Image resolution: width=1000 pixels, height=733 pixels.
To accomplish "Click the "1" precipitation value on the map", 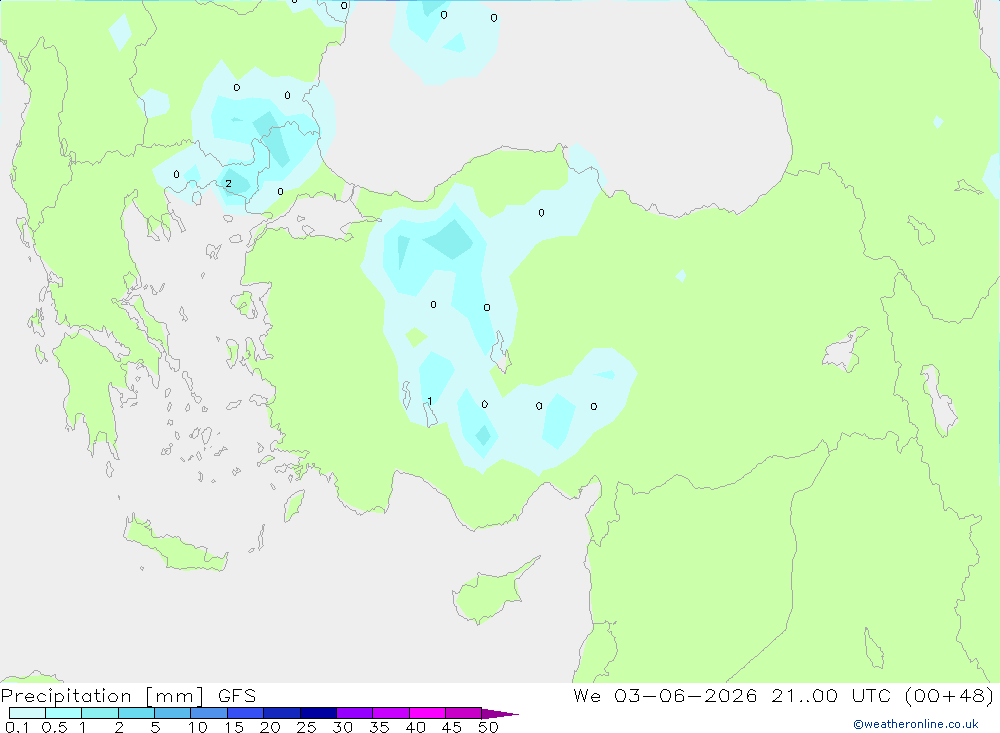I will tap(430, 401).
